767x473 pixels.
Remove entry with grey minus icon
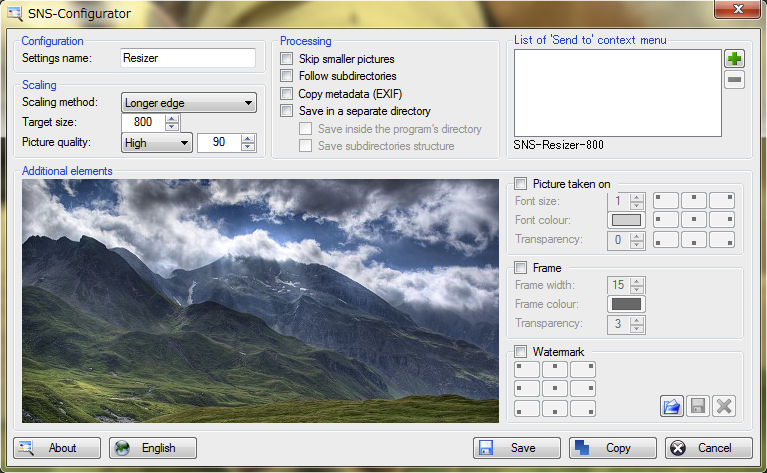click(734, 80)
